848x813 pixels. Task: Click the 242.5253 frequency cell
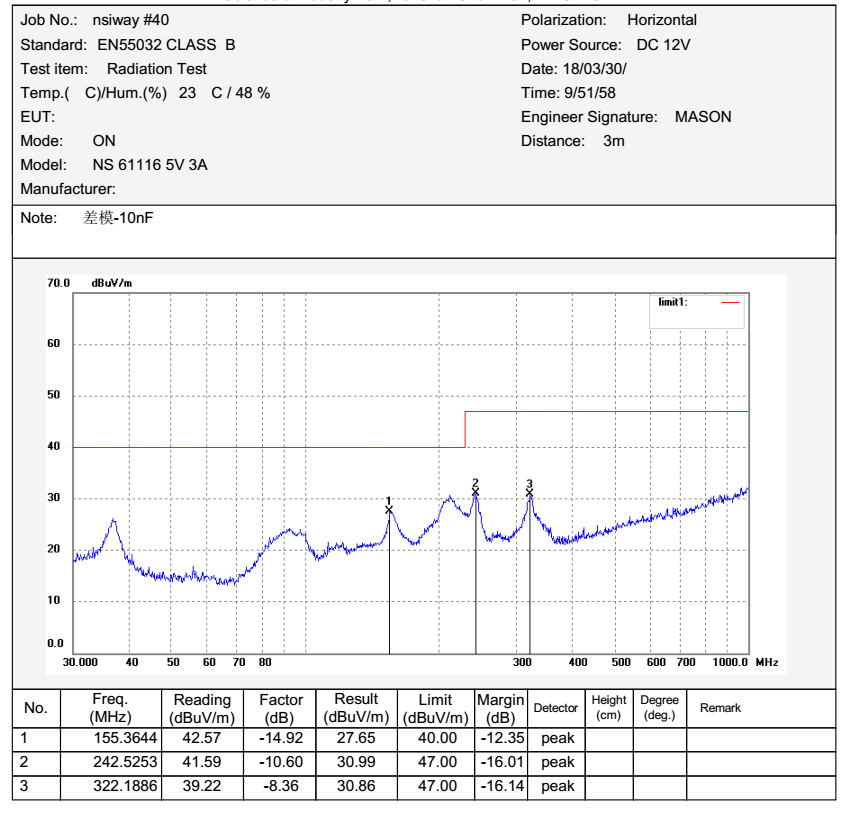(x=108, y=762)
